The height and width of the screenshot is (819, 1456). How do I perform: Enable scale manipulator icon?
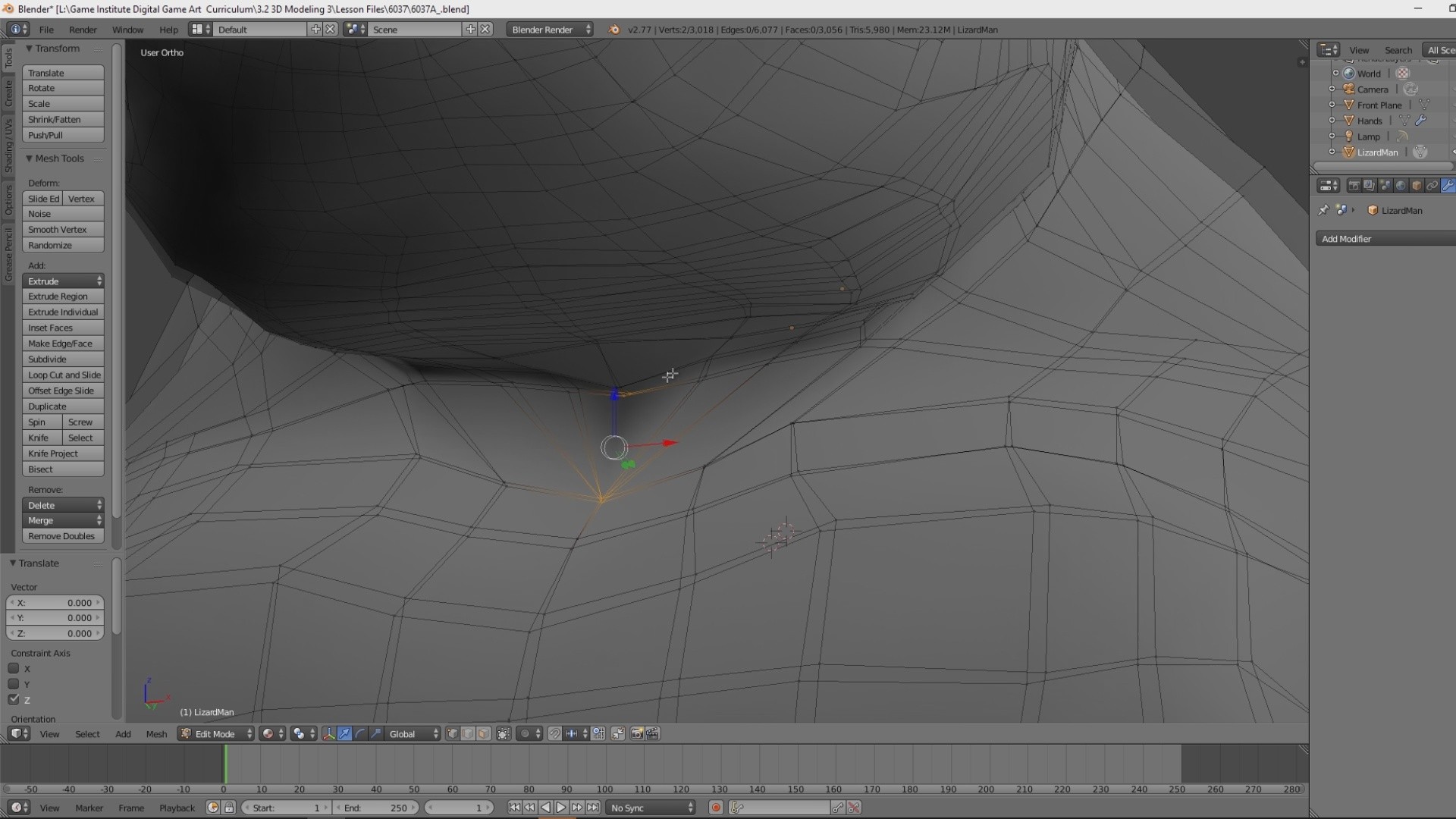point(376,733)
